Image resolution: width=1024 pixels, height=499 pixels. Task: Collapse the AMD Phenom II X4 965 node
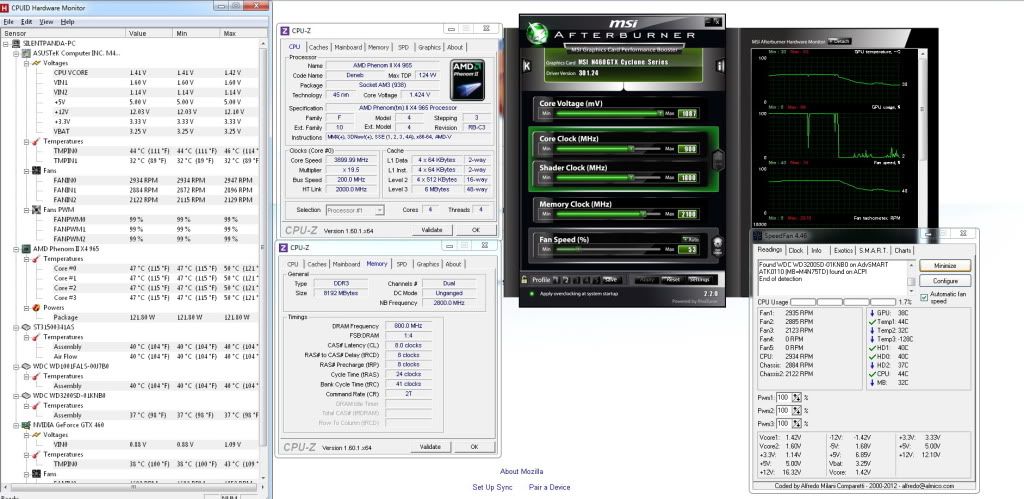[16, 249]
